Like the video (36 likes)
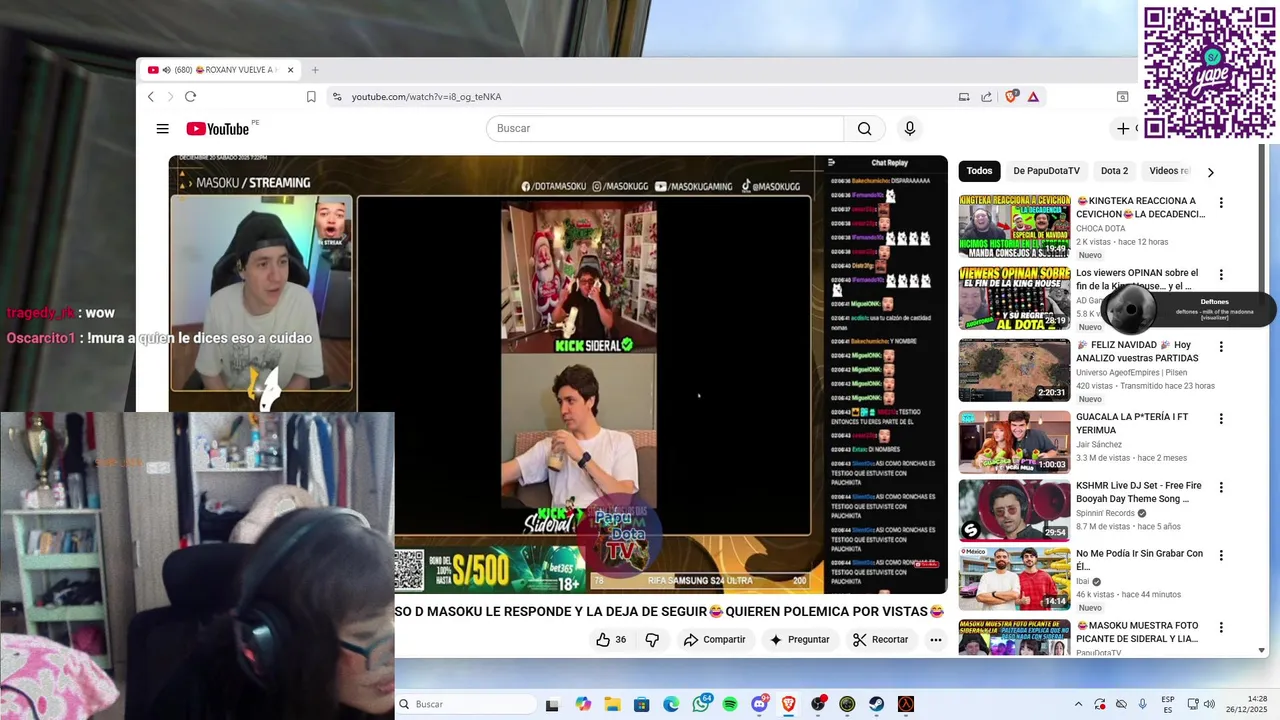 click(611, 640)
